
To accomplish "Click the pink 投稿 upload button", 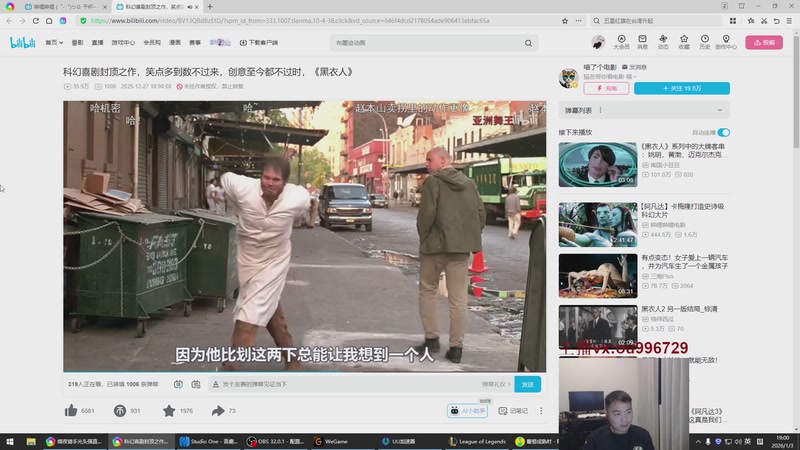I will (x=764, y=42).
